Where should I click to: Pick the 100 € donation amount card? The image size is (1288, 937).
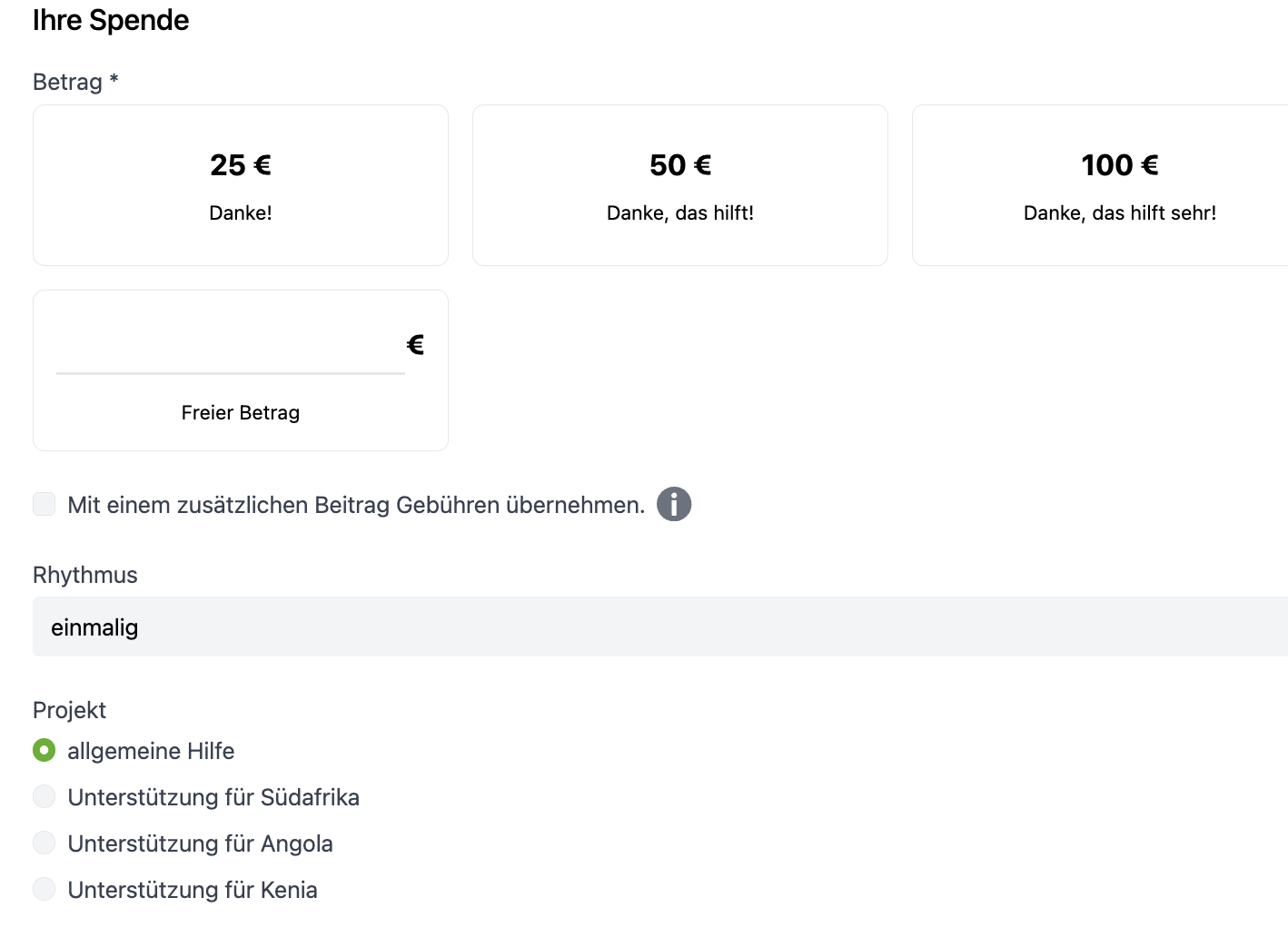(x=1100, y=185)
